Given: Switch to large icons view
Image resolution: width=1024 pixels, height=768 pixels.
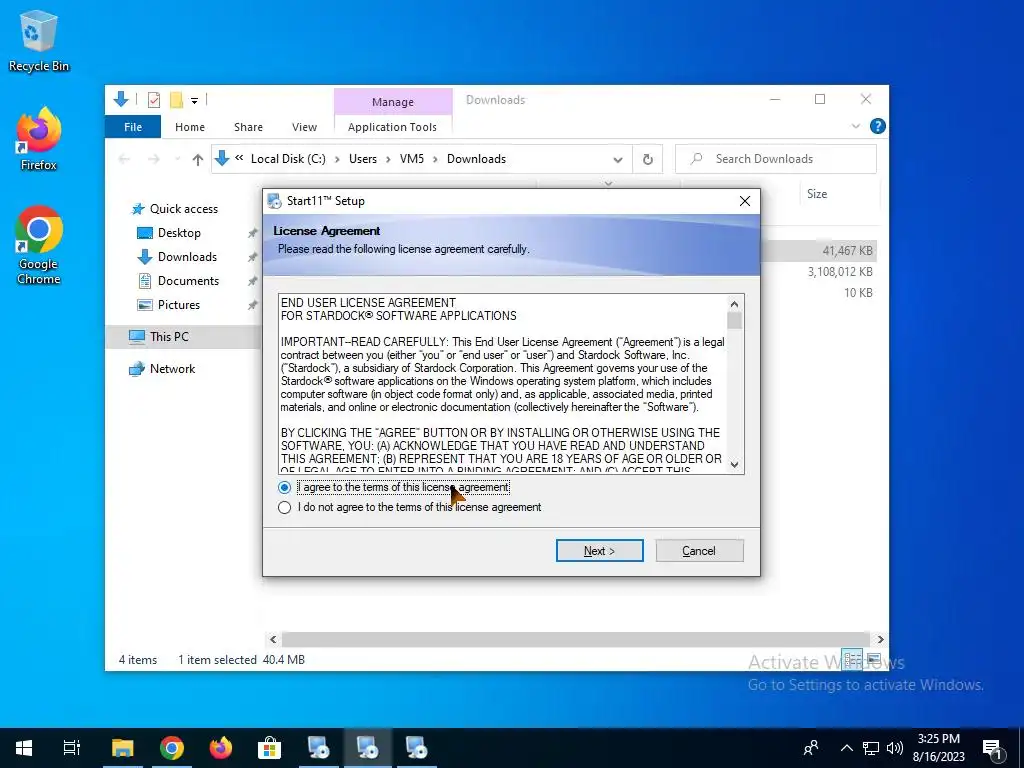Looking at the screenshot, I should click(874, 660).
